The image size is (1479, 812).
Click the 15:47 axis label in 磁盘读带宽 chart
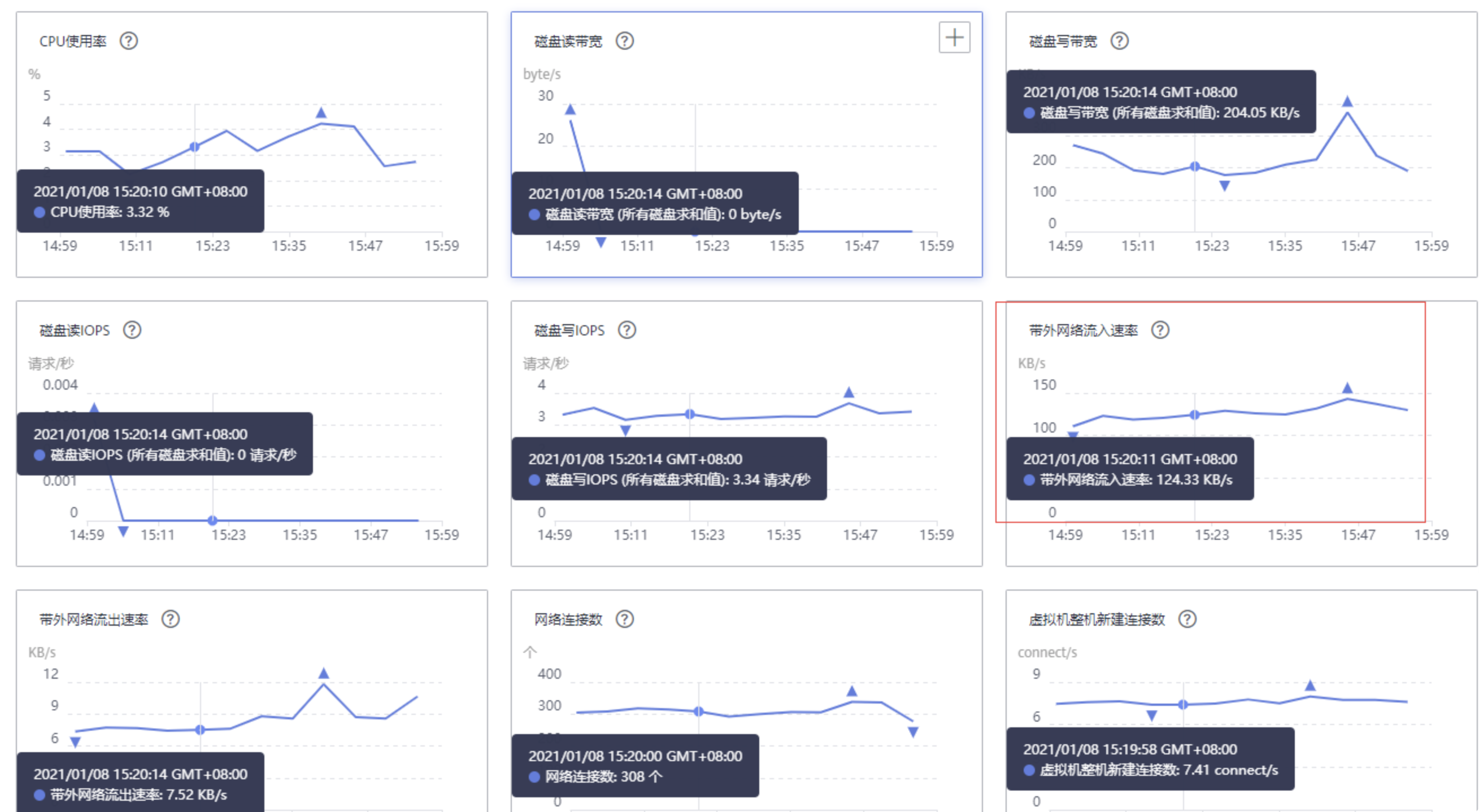click(861, 246)
